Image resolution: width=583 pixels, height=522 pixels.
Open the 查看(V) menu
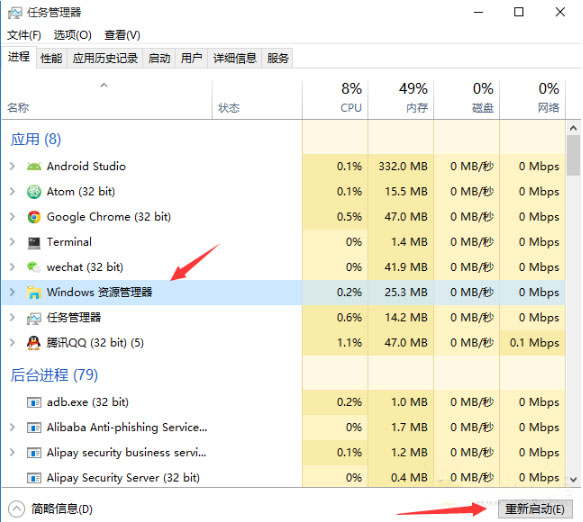point(122,35)
